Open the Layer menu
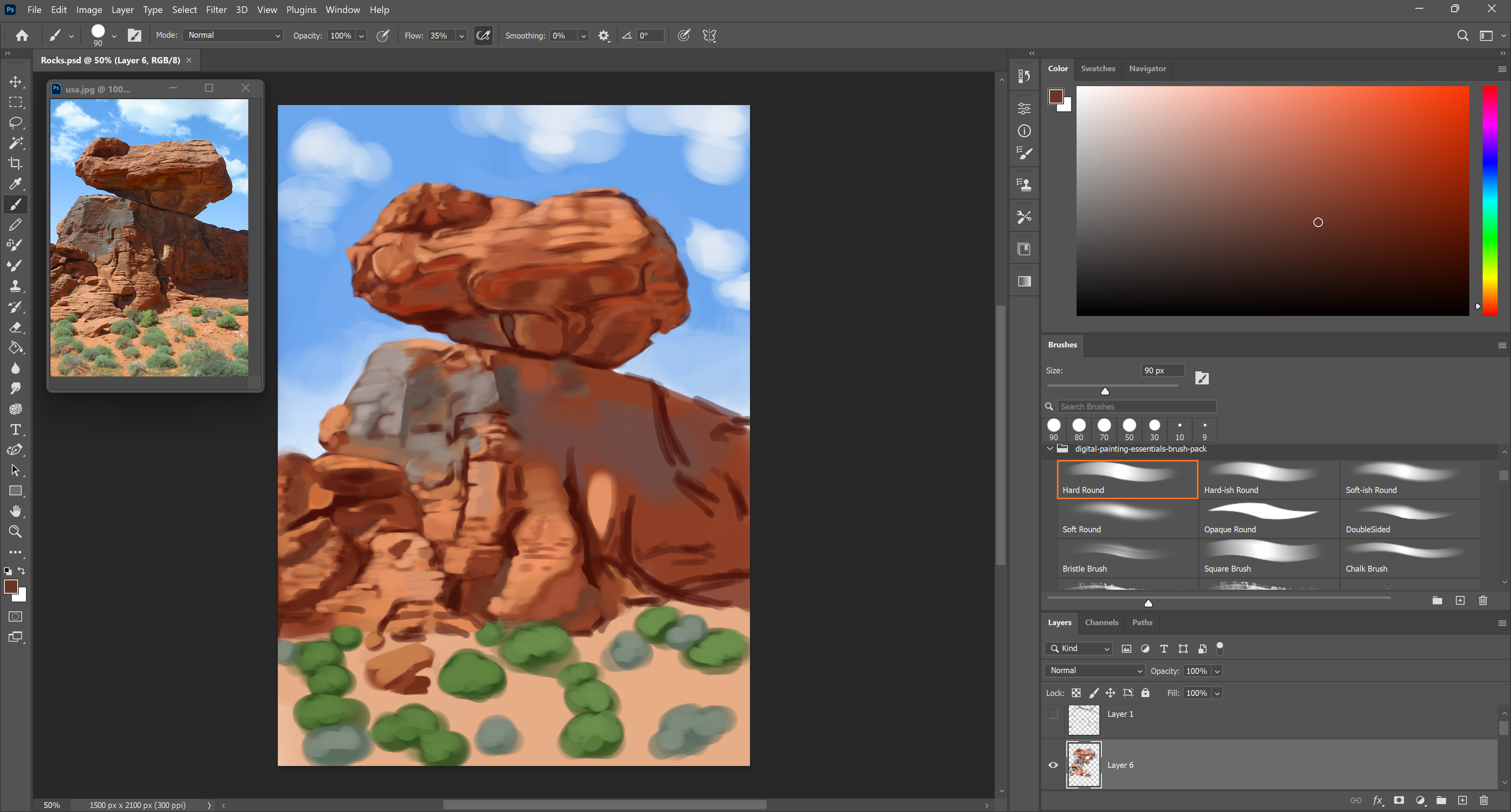Screen dimensions: 1511x812 (123, 9)
